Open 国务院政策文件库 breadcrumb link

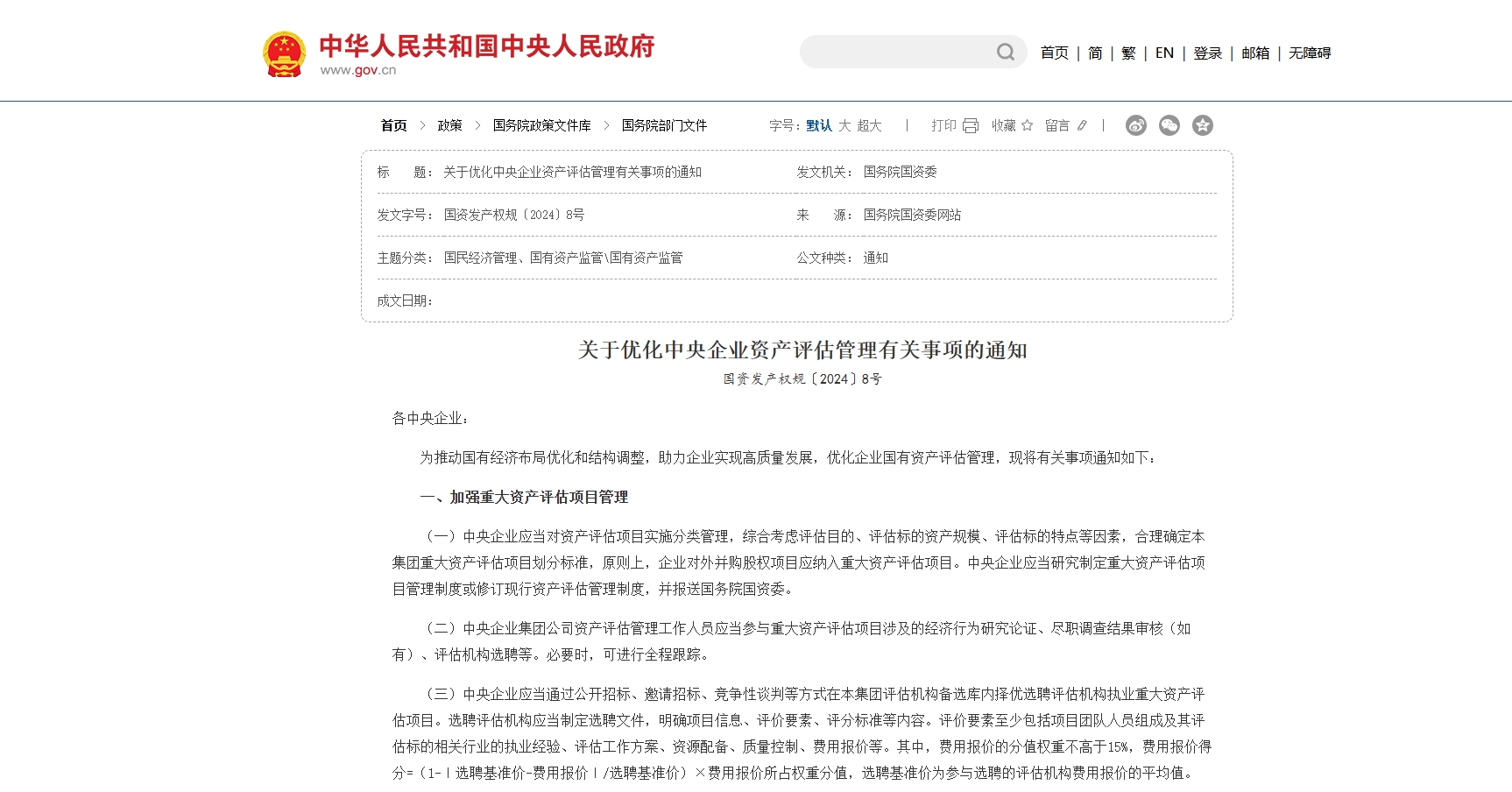pyautogui.click(x=541, y=126)
